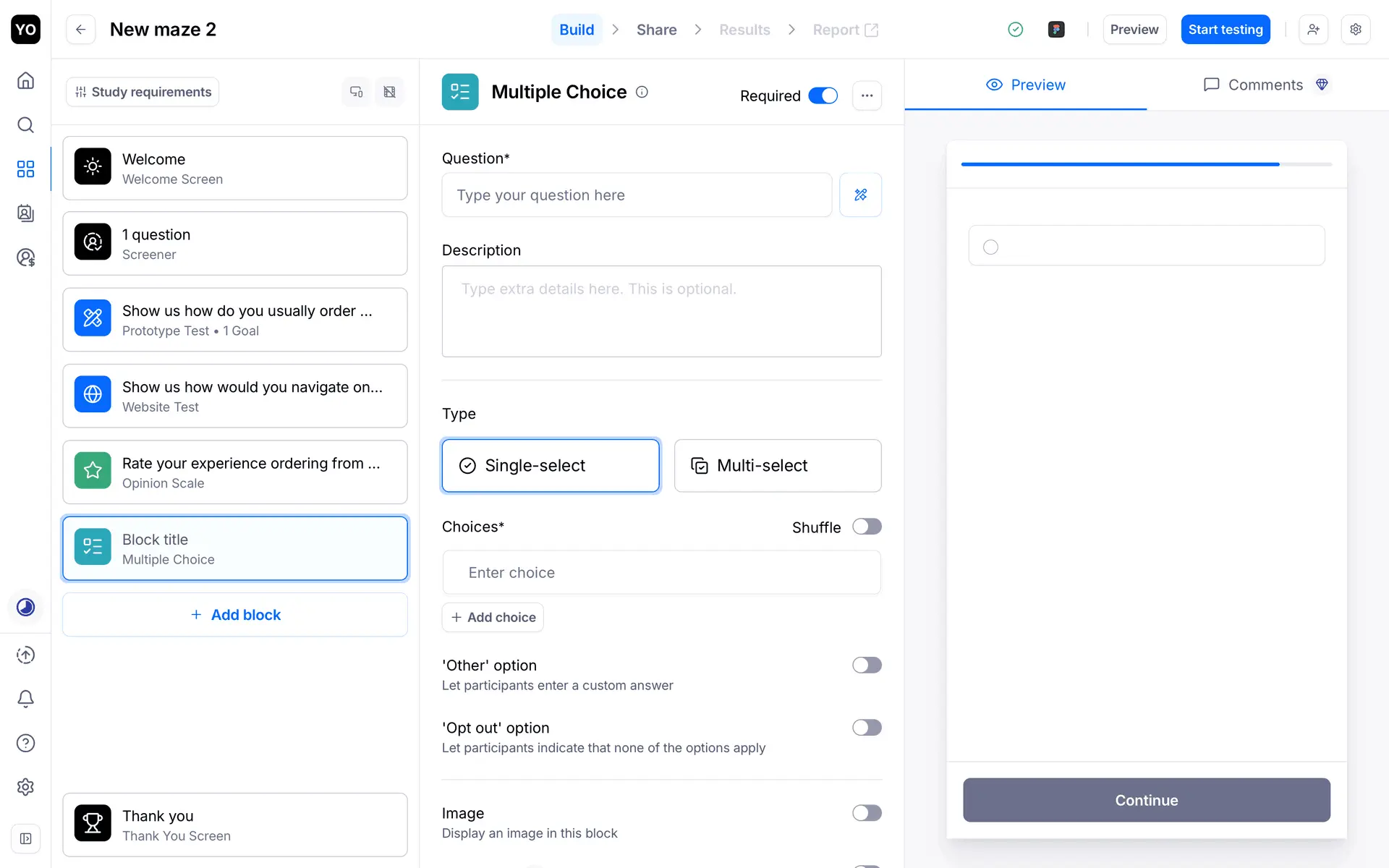
Task: Open the notifications bell in sidebar
Action: [25, 699]
